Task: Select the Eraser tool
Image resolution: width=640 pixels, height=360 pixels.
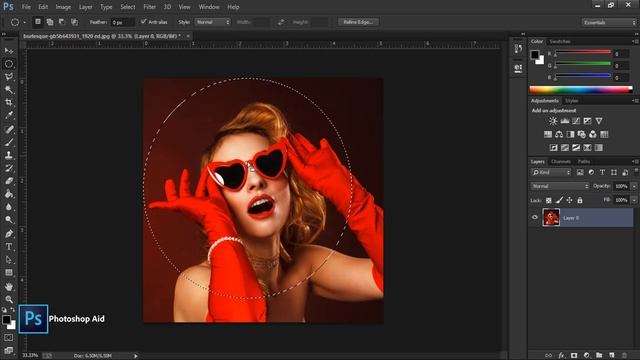Action: pyautogui.click(x=9, y=181)
